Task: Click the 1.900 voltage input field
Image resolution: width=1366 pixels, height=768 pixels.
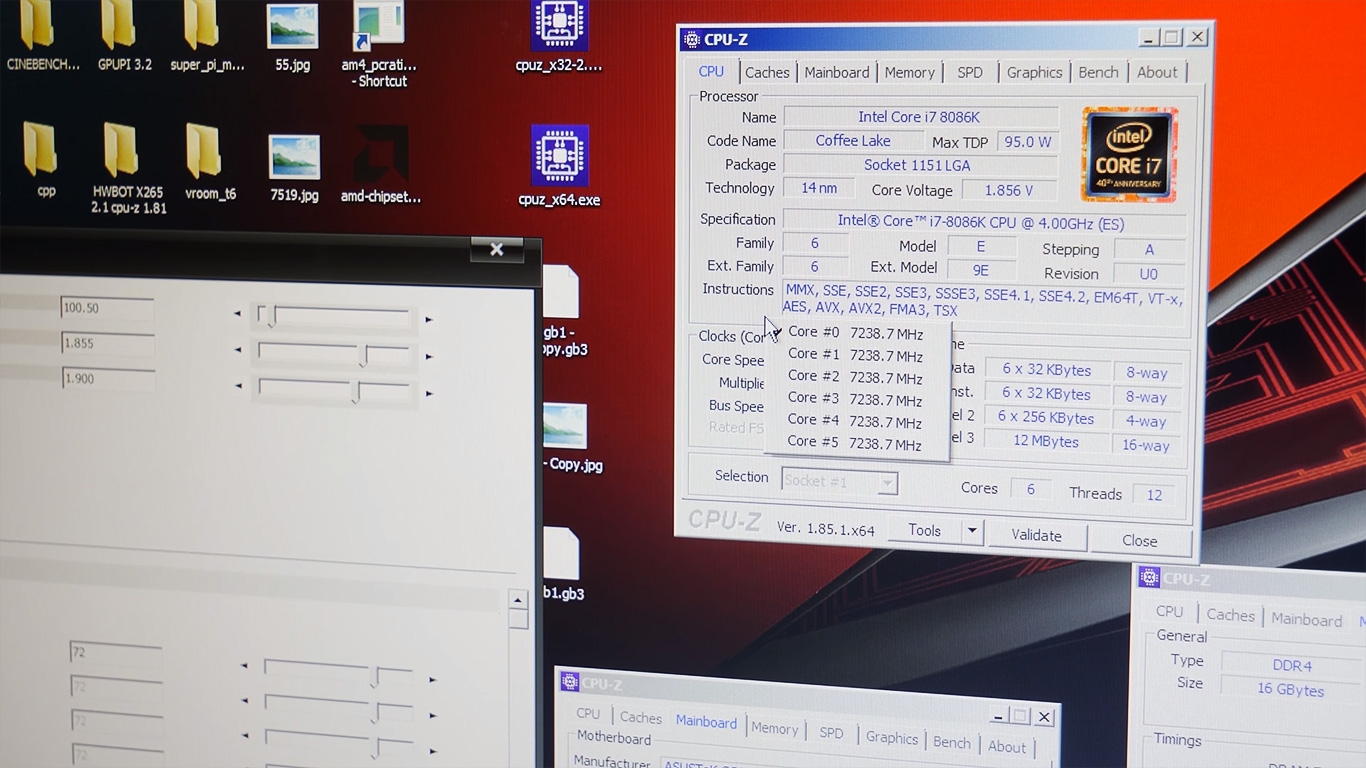Action: [107, 379]
